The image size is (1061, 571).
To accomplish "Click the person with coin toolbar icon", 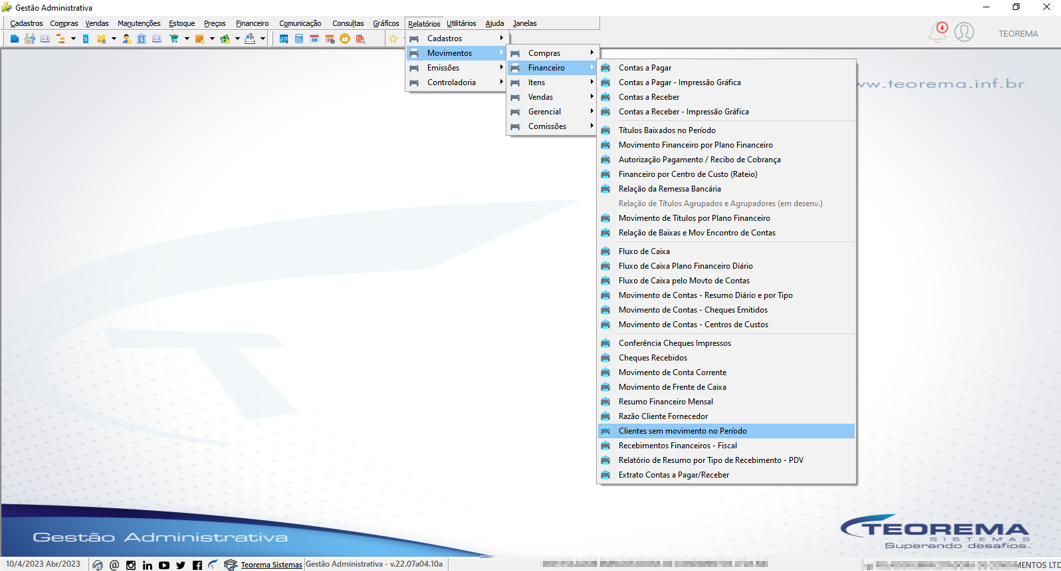I will [x=127, y=39].
